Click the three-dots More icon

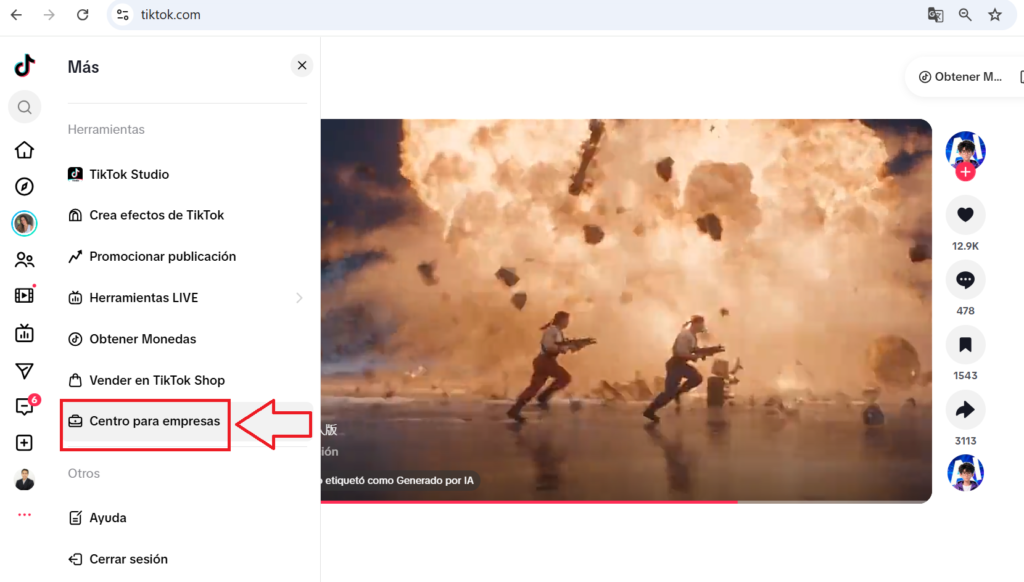(24, 515)
